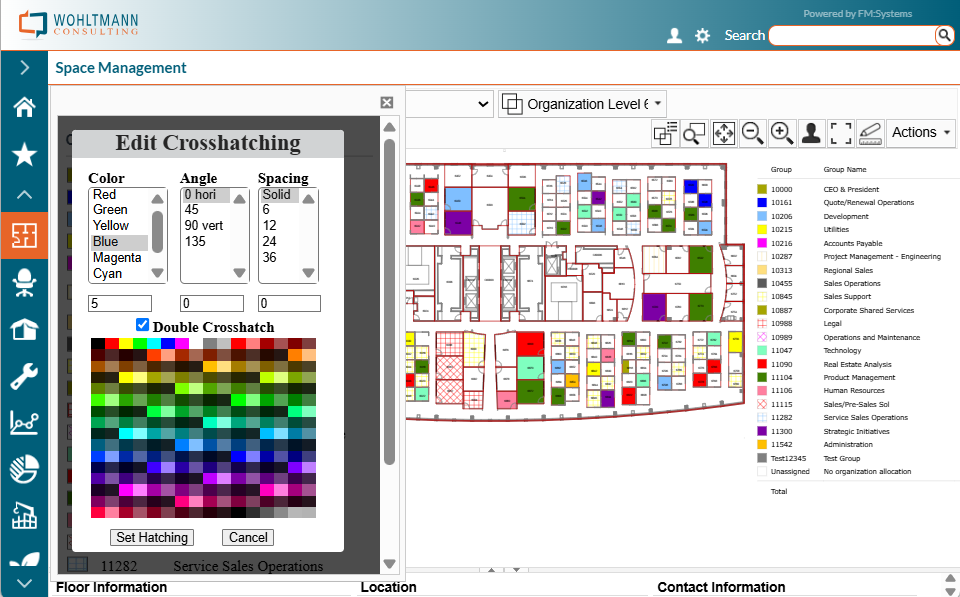
Task: Pick the black swatch in color palette
Action: point(97,343)
